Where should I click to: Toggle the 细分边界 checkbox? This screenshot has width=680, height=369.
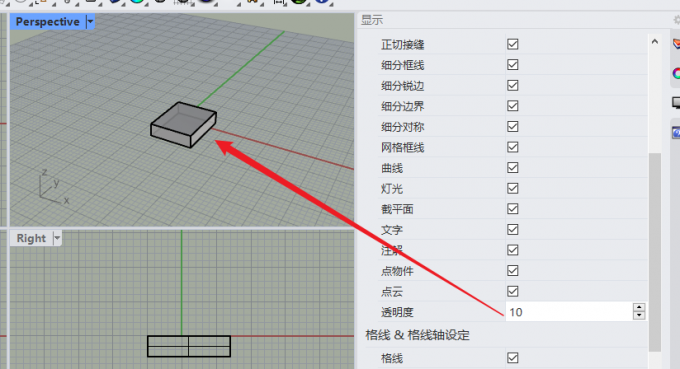point(513,106)
